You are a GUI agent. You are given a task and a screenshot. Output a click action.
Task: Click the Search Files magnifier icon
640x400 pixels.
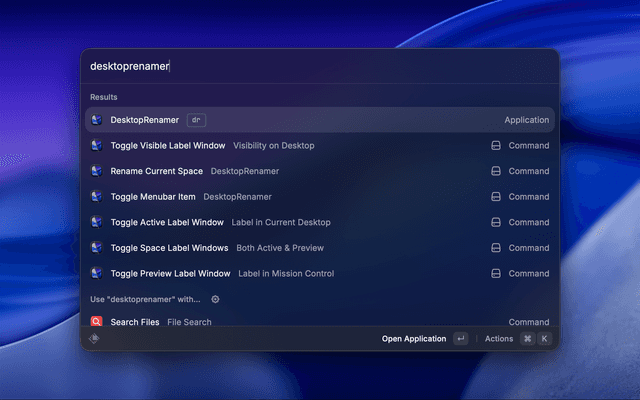[x=97, y=322]
